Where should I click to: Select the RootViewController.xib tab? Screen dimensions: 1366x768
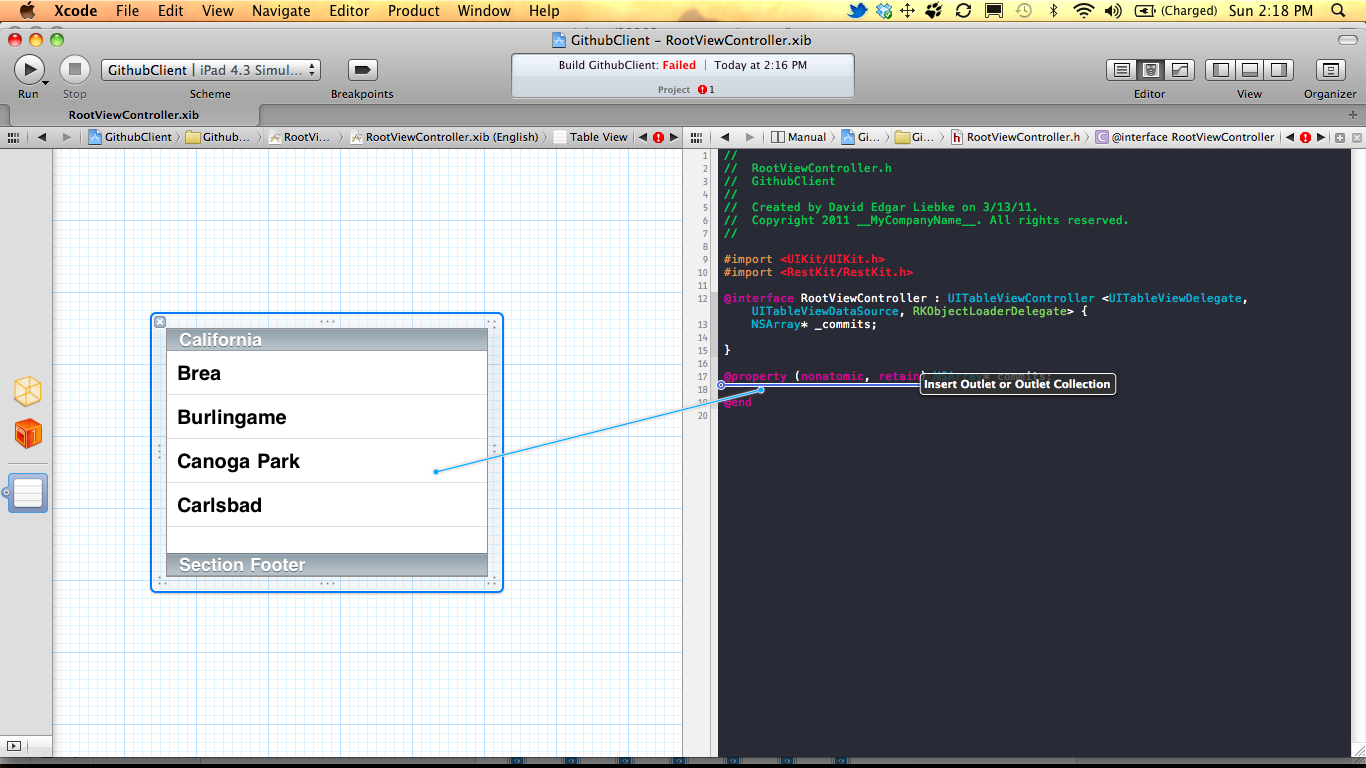[133, 115]
